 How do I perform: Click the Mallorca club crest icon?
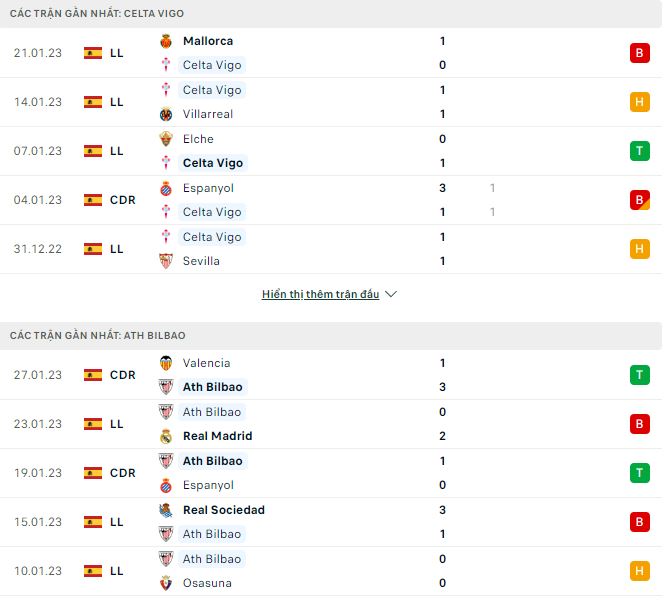[x=166, y=41]
